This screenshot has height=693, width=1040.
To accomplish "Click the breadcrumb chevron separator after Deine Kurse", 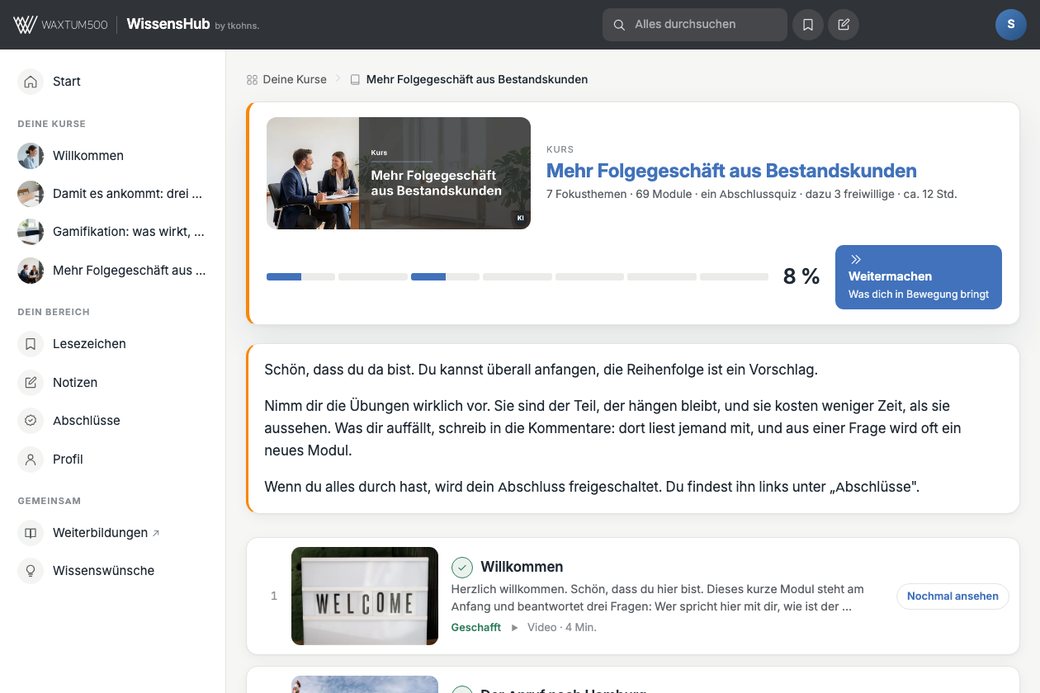I will pos(338,79).
